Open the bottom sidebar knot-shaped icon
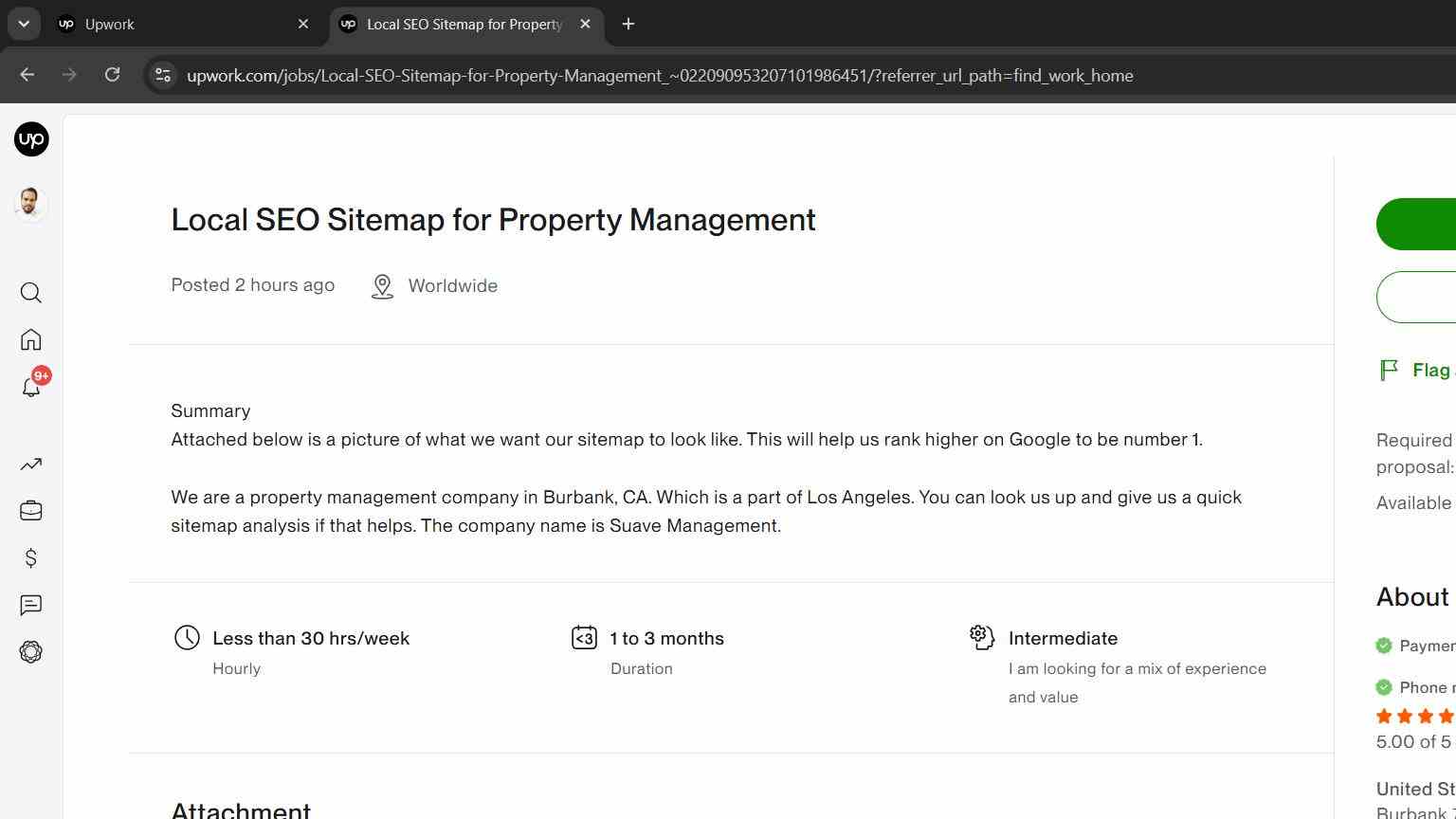 31,652
